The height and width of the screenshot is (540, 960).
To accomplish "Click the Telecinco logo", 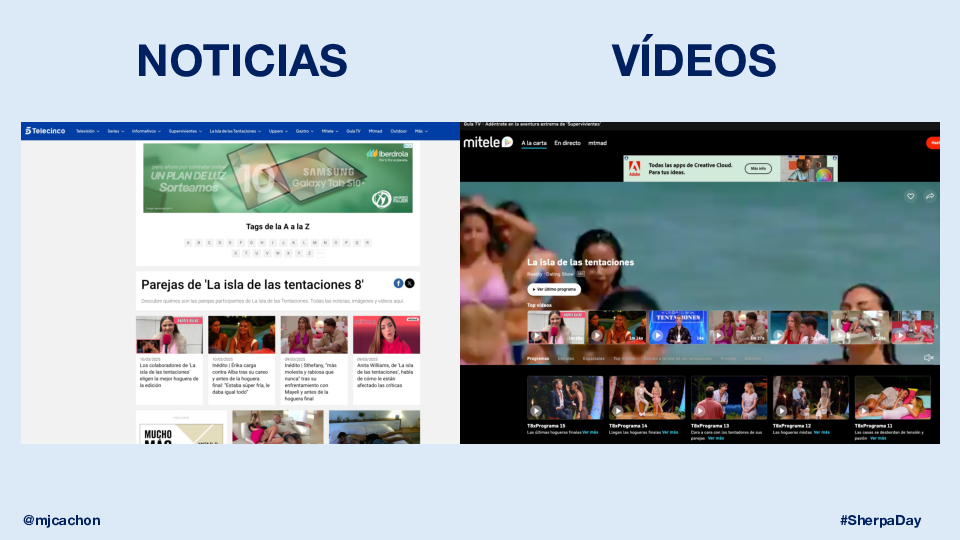I will tap(45, 131).
